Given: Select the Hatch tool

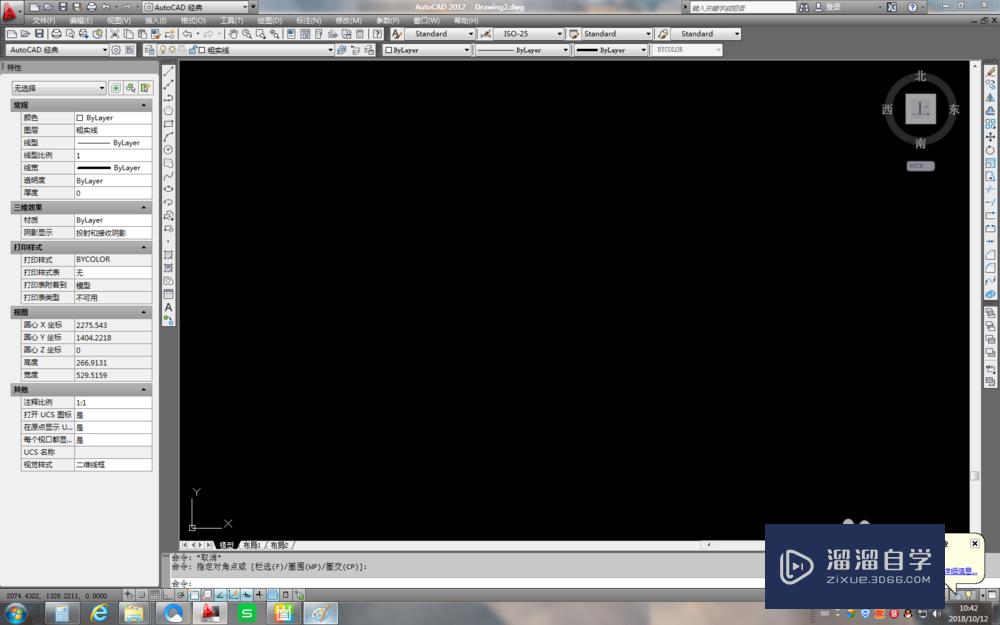Looking at the screenshot, I should tap(168, 254).
